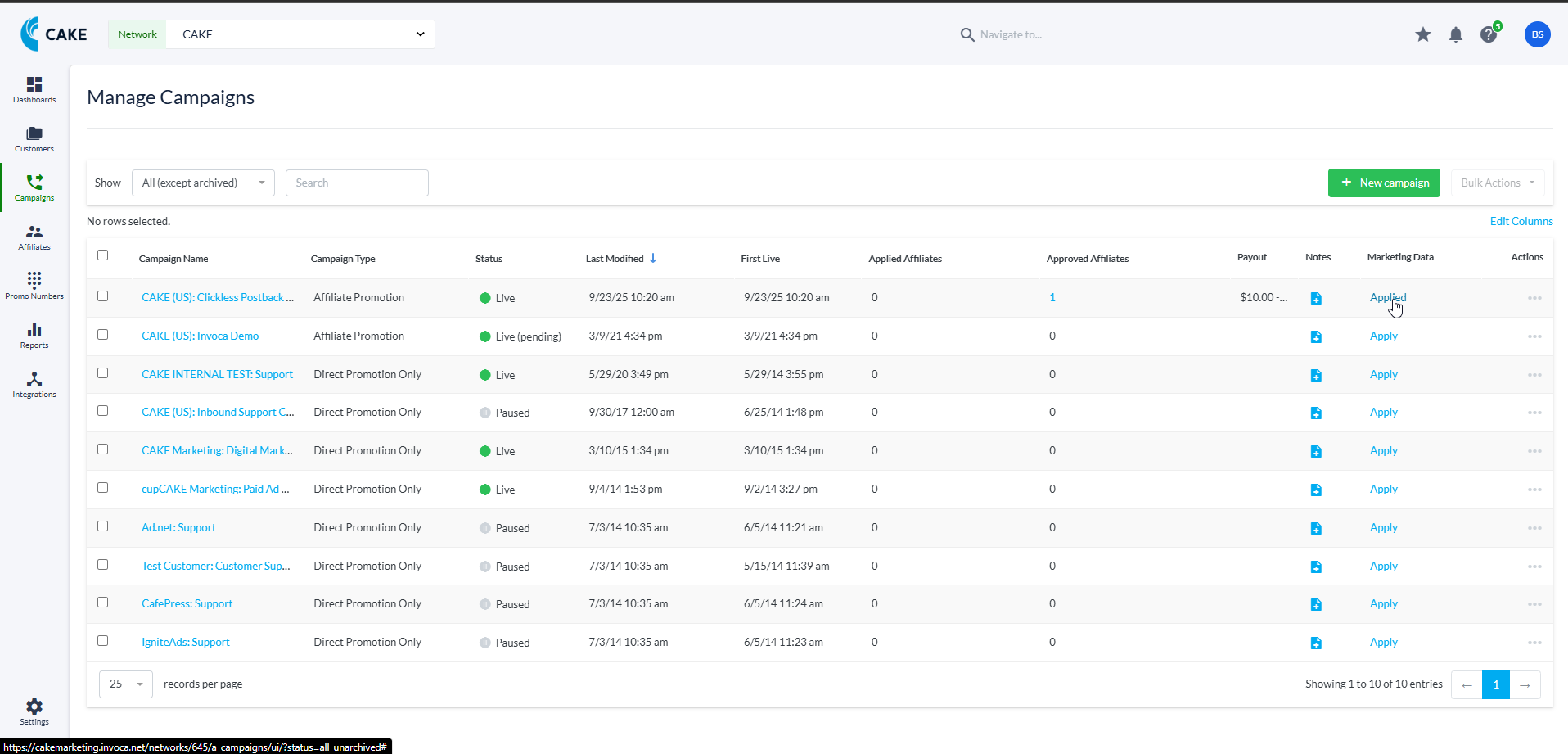This screenshot has height=754, width=1568.
Task: Go to the next page arrow
Action: pyautogui.click(x=1525, y=684)
